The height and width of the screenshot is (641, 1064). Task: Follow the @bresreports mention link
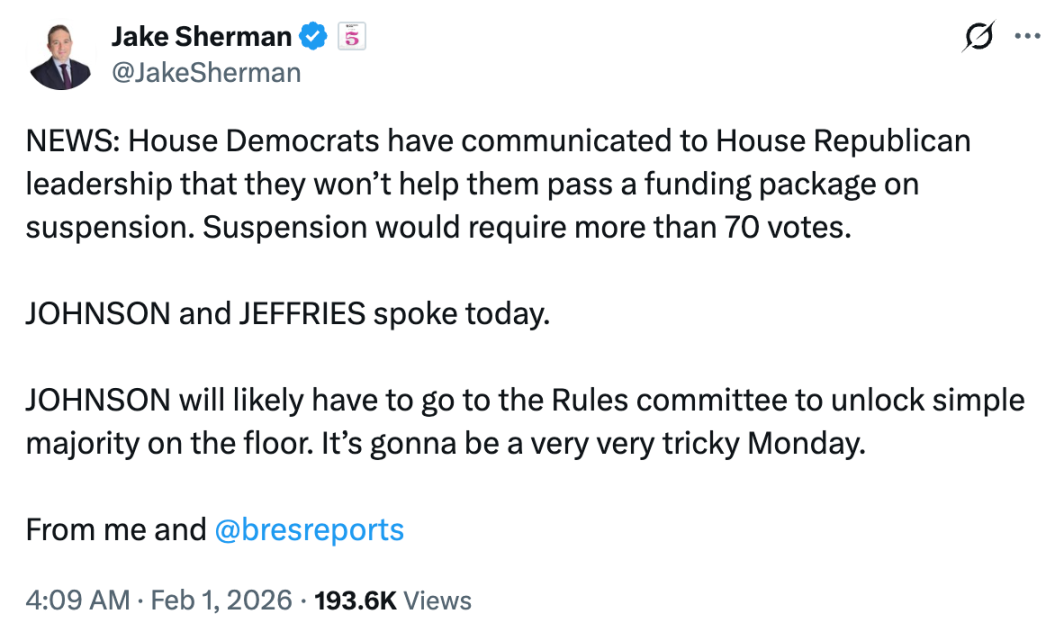[x=309, y=529]
